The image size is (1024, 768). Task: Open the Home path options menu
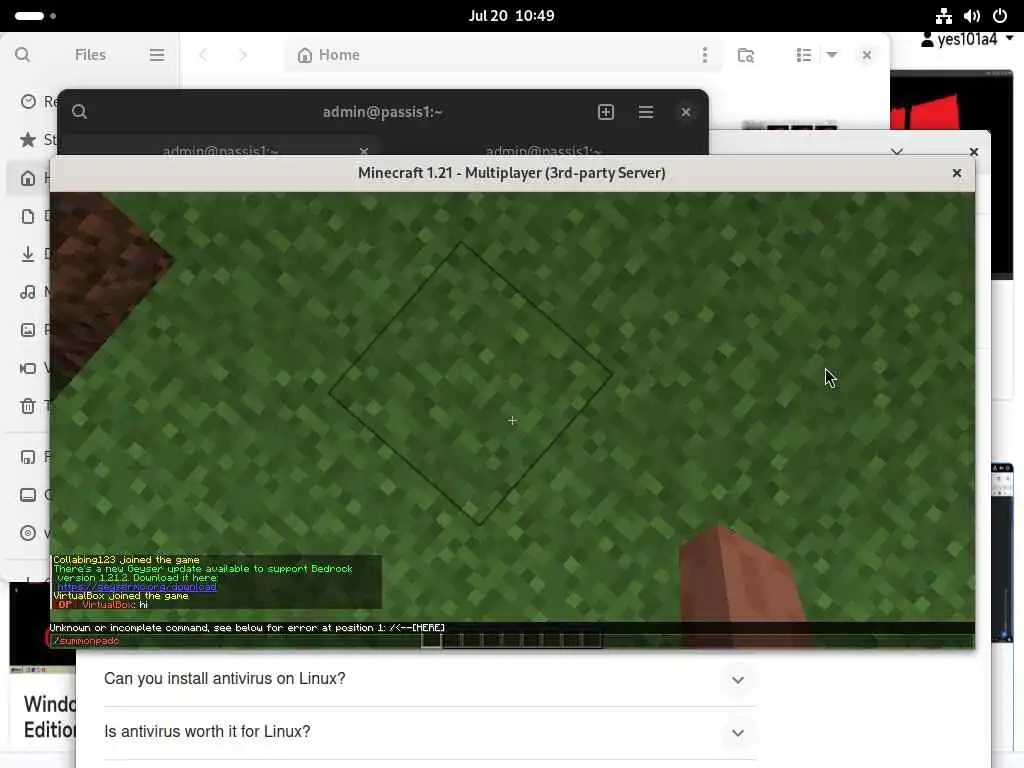[705, 55]
